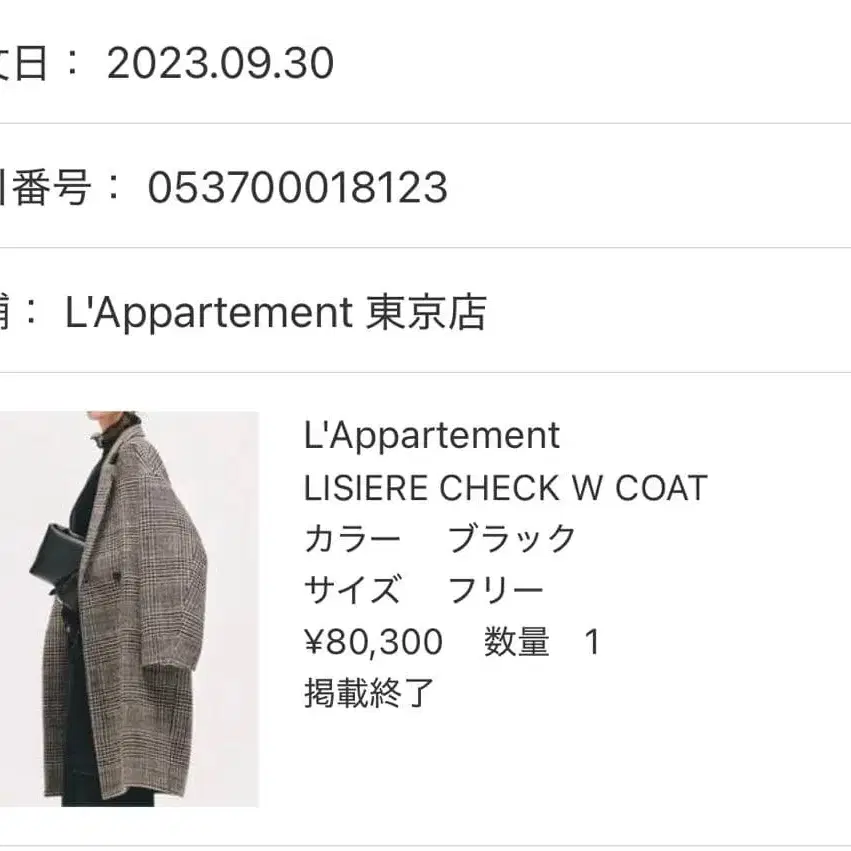Image resolution: width=851 pixels, height=851 pixels.
Task: Click the word COAT in item title
Action: pos(661,487)
